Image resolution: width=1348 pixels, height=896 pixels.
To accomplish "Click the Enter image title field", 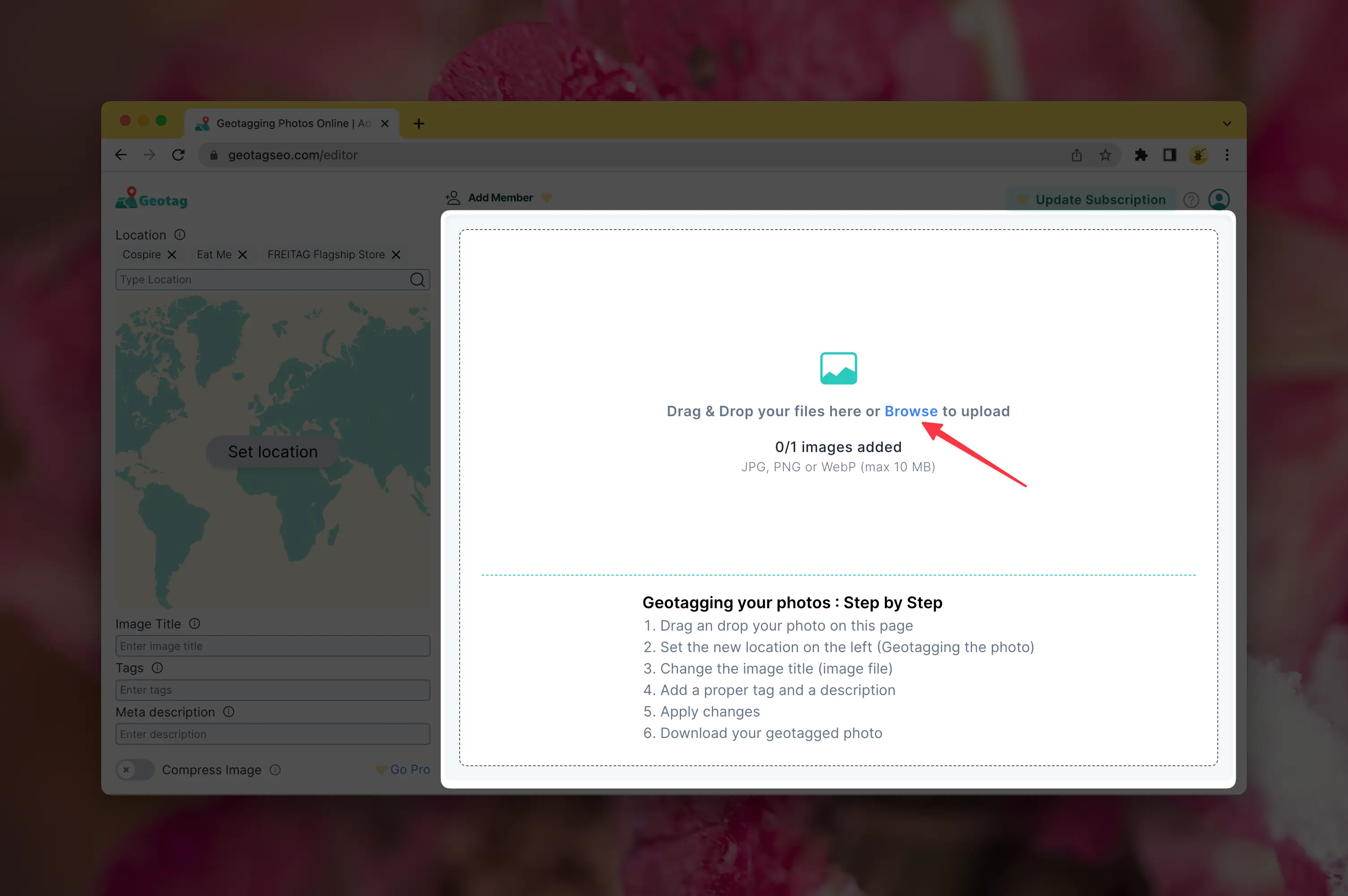I will [x=273, y=646].
